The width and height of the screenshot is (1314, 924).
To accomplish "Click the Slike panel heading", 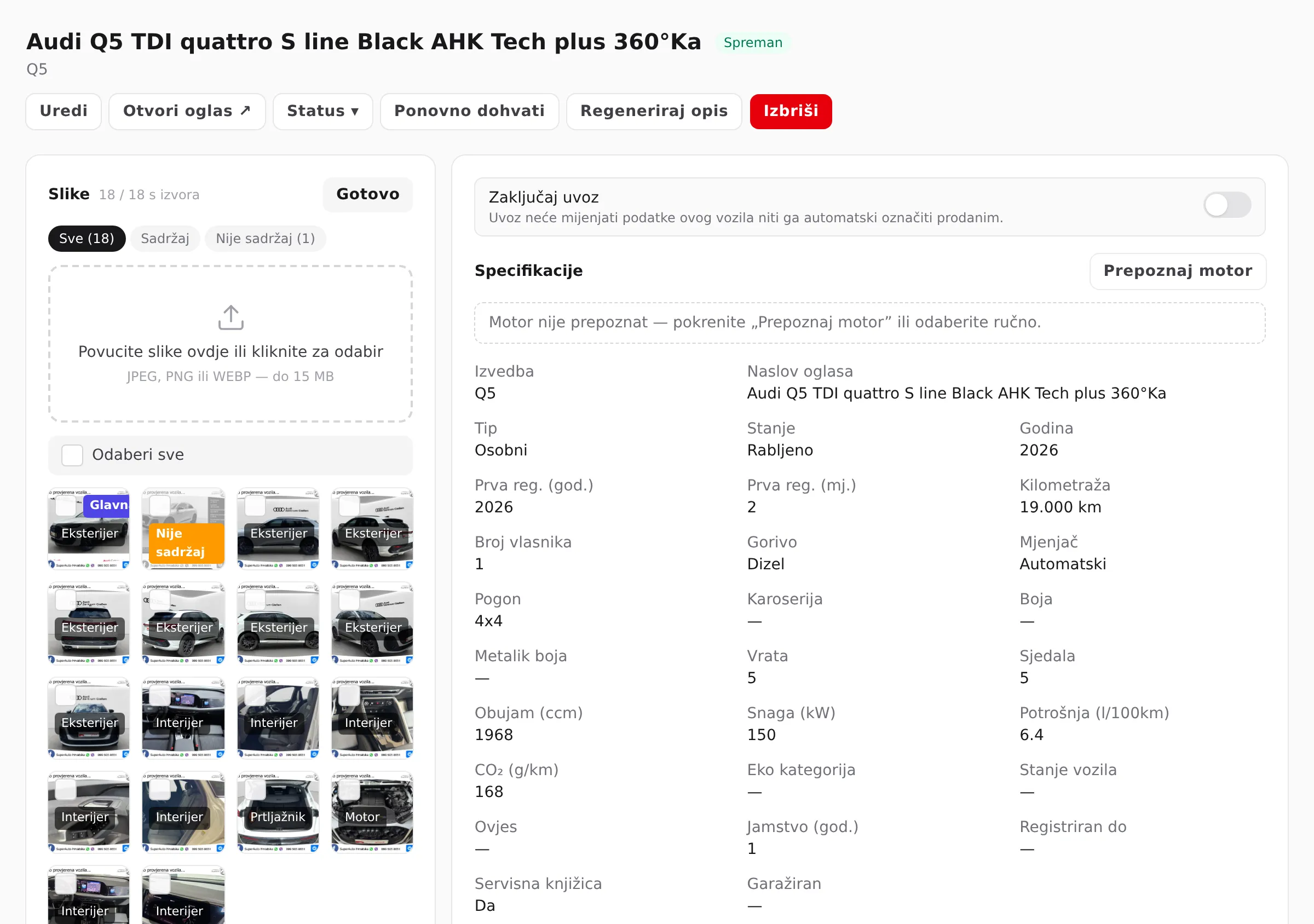I will tap(68, 194).
